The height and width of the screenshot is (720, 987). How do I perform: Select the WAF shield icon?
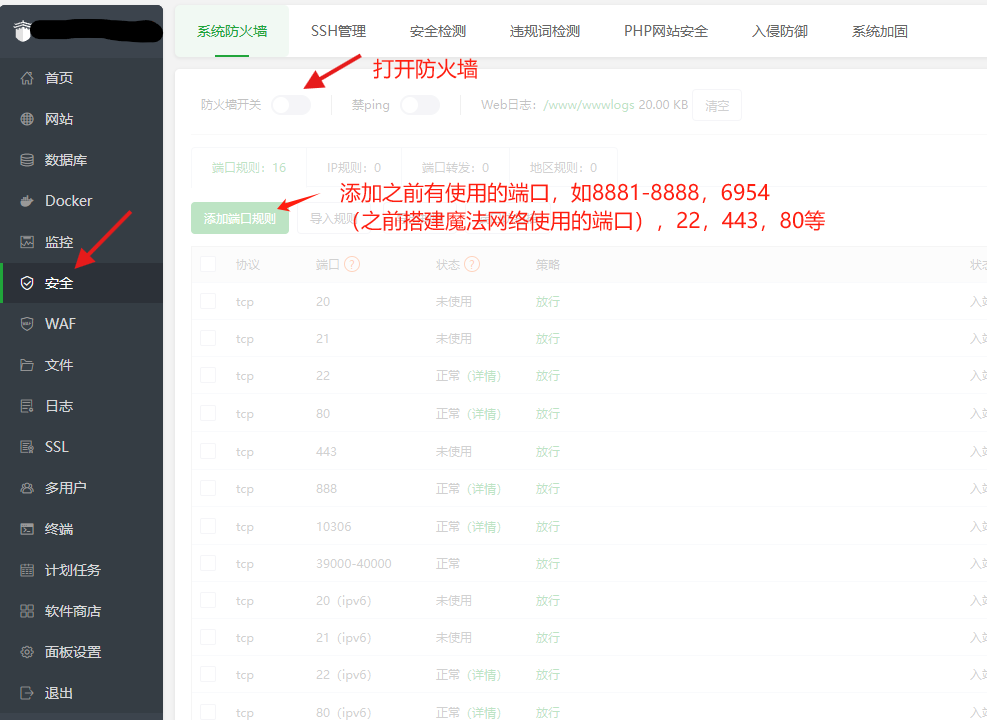coord(27,324)
